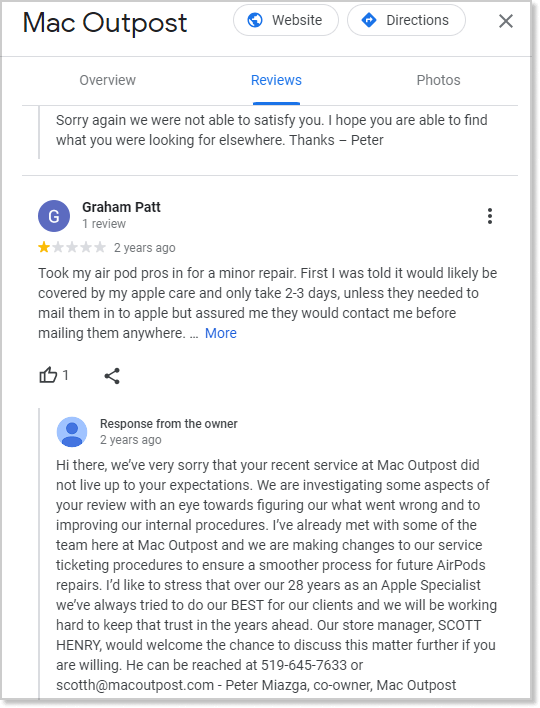
Task: Switch to the Overview tab
Action: pyautogui.click(x=107, y=80)
